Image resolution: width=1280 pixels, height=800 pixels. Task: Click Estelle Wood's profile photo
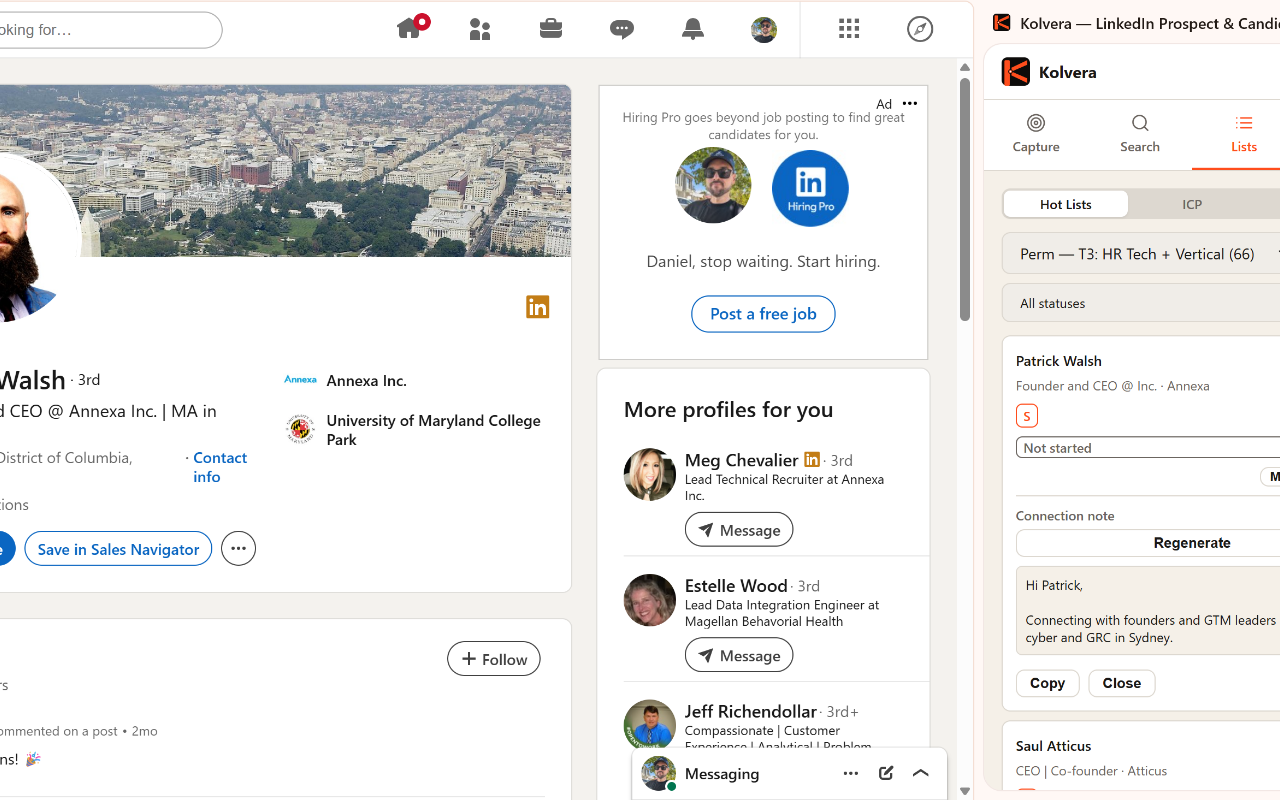coord(650,600)
